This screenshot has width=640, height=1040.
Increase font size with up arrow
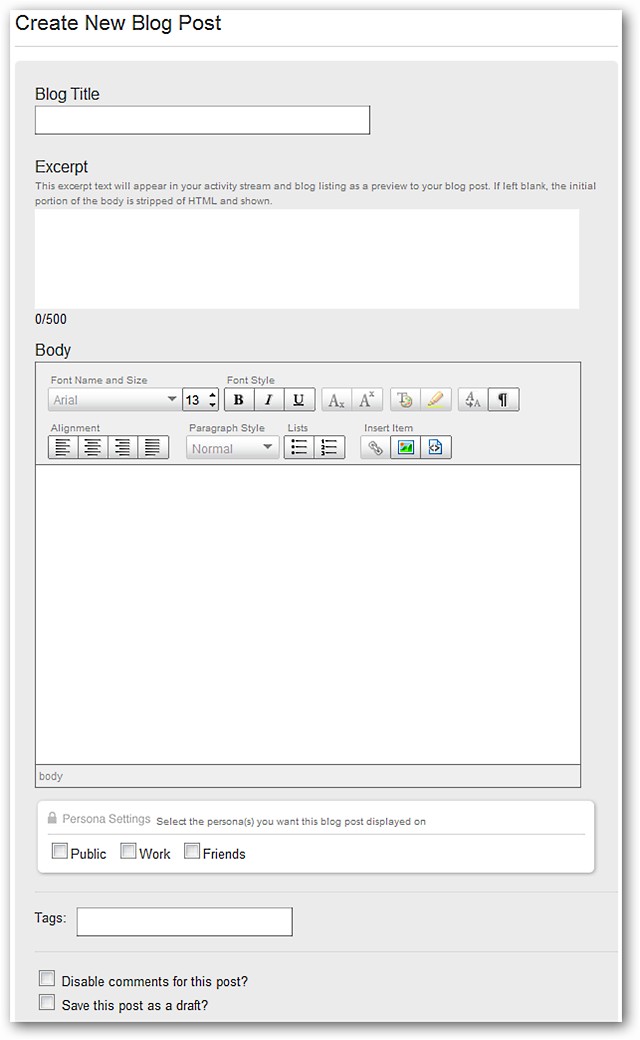[212, 395]
